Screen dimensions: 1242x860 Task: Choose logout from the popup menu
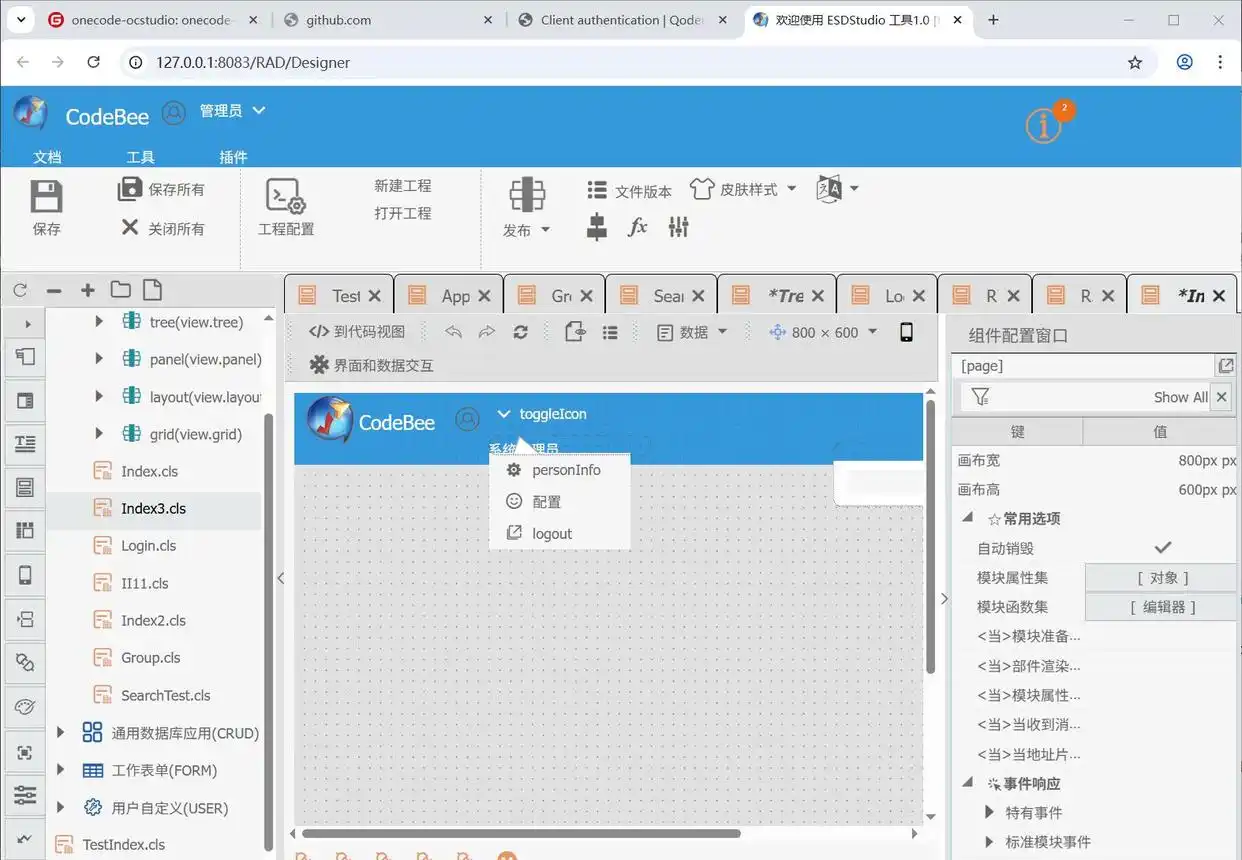[x=552, y=534]
